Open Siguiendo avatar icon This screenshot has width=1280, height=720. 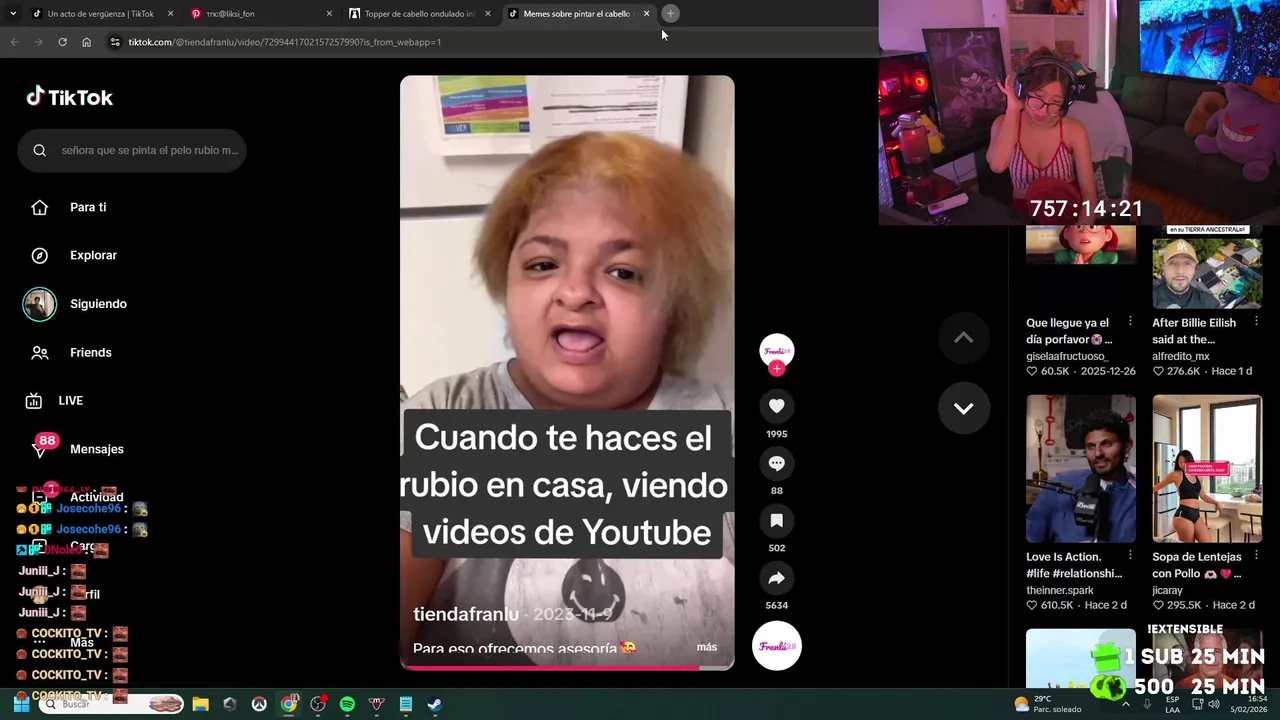[40, 304]
